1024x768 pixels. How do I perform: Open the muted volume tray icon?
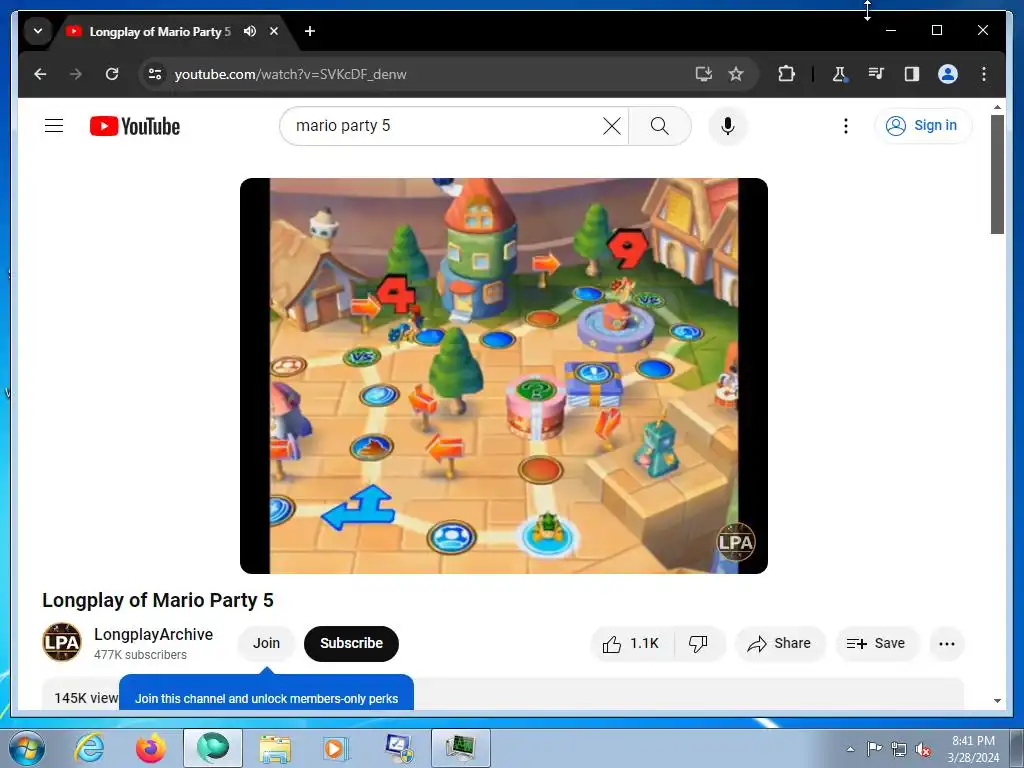point(923,749)
